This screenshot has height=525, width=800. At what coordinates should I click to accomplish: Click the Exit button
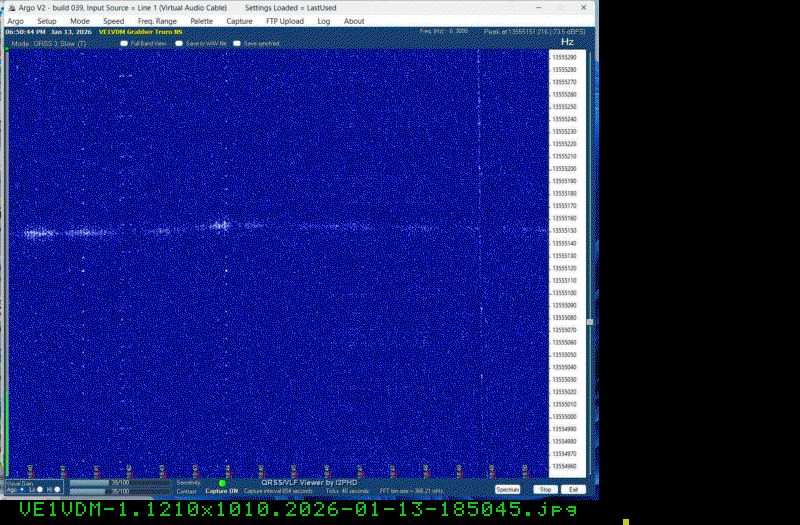tap(573, 490)
